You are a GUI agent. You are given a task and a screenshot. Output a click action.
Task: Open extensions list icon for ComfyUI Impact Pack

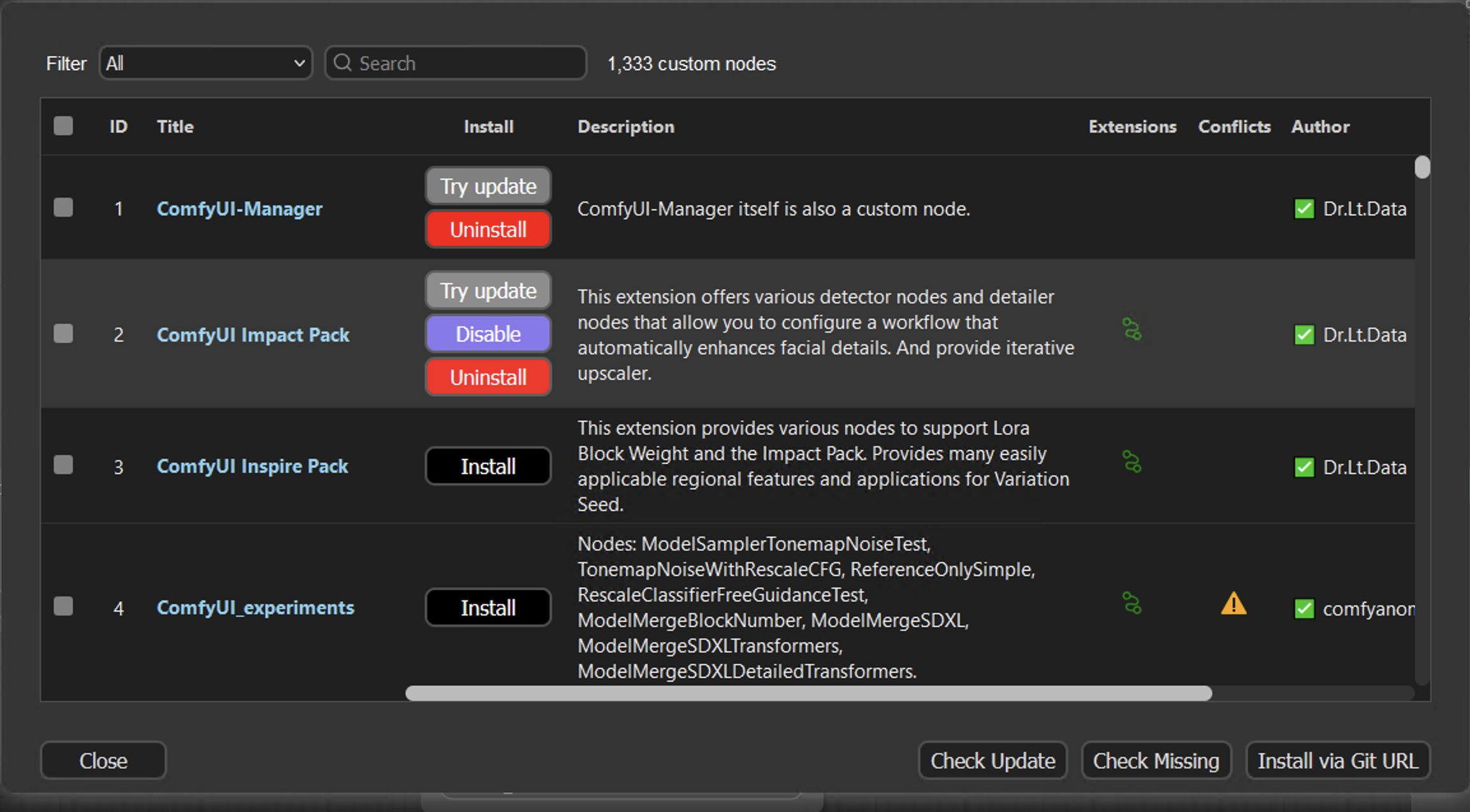tap(1132, 330)
